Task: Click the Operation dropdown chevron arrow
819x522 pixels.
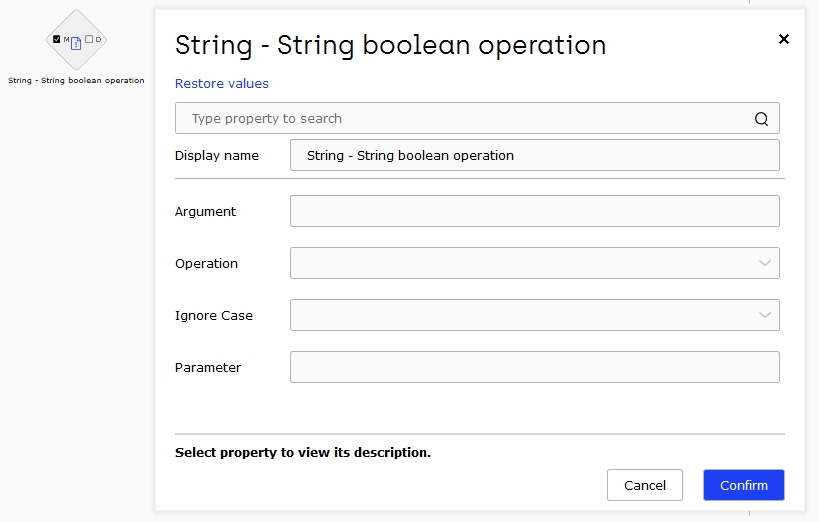Action: (765, 263)
